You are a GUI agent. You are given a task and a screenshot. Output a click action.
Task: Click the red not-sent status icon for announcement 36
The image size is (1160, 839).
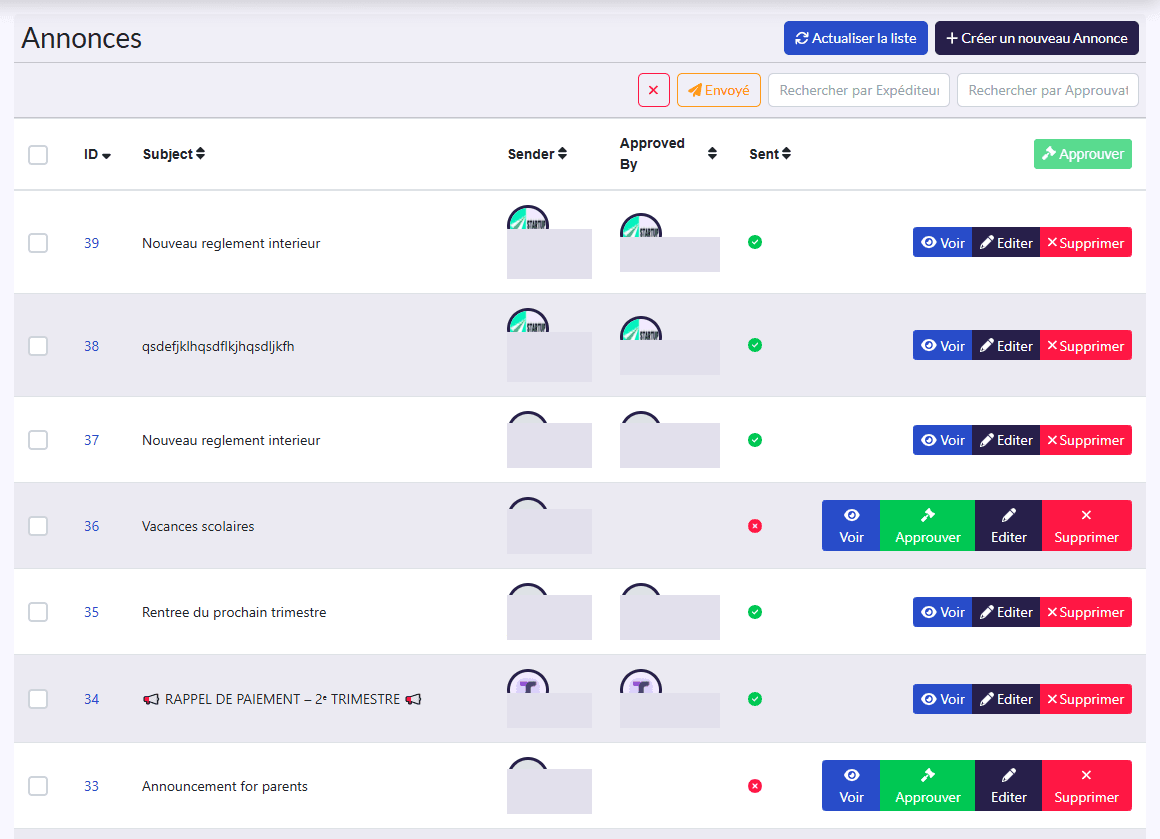click(x=755, y=526)
